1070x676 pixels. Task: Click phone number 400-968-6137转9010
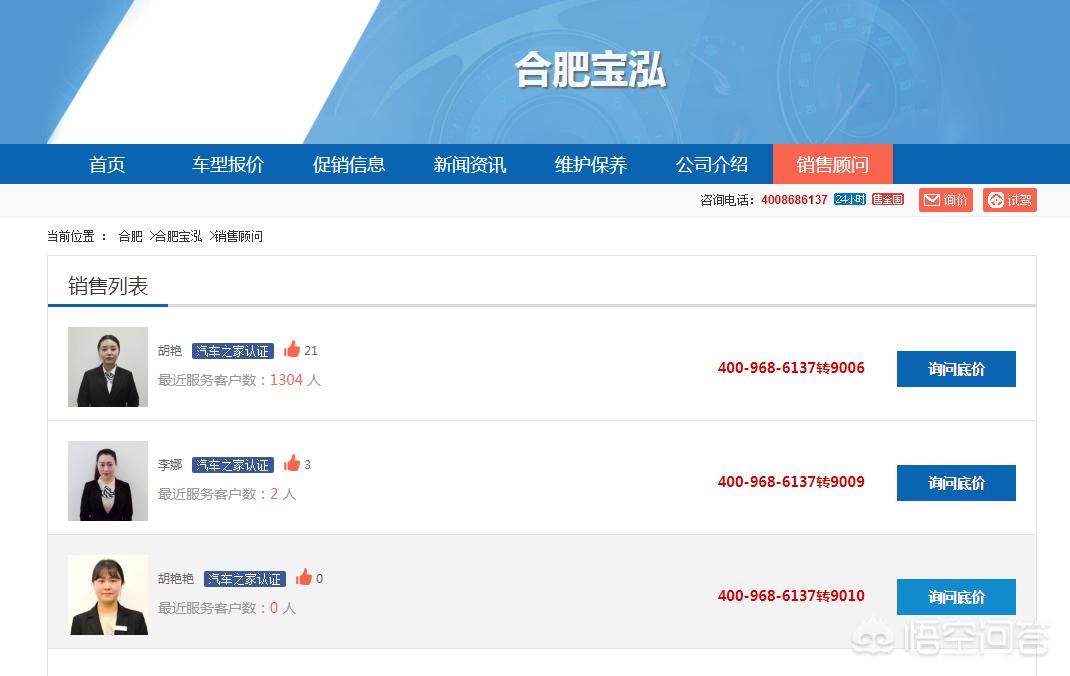(791, 596)
